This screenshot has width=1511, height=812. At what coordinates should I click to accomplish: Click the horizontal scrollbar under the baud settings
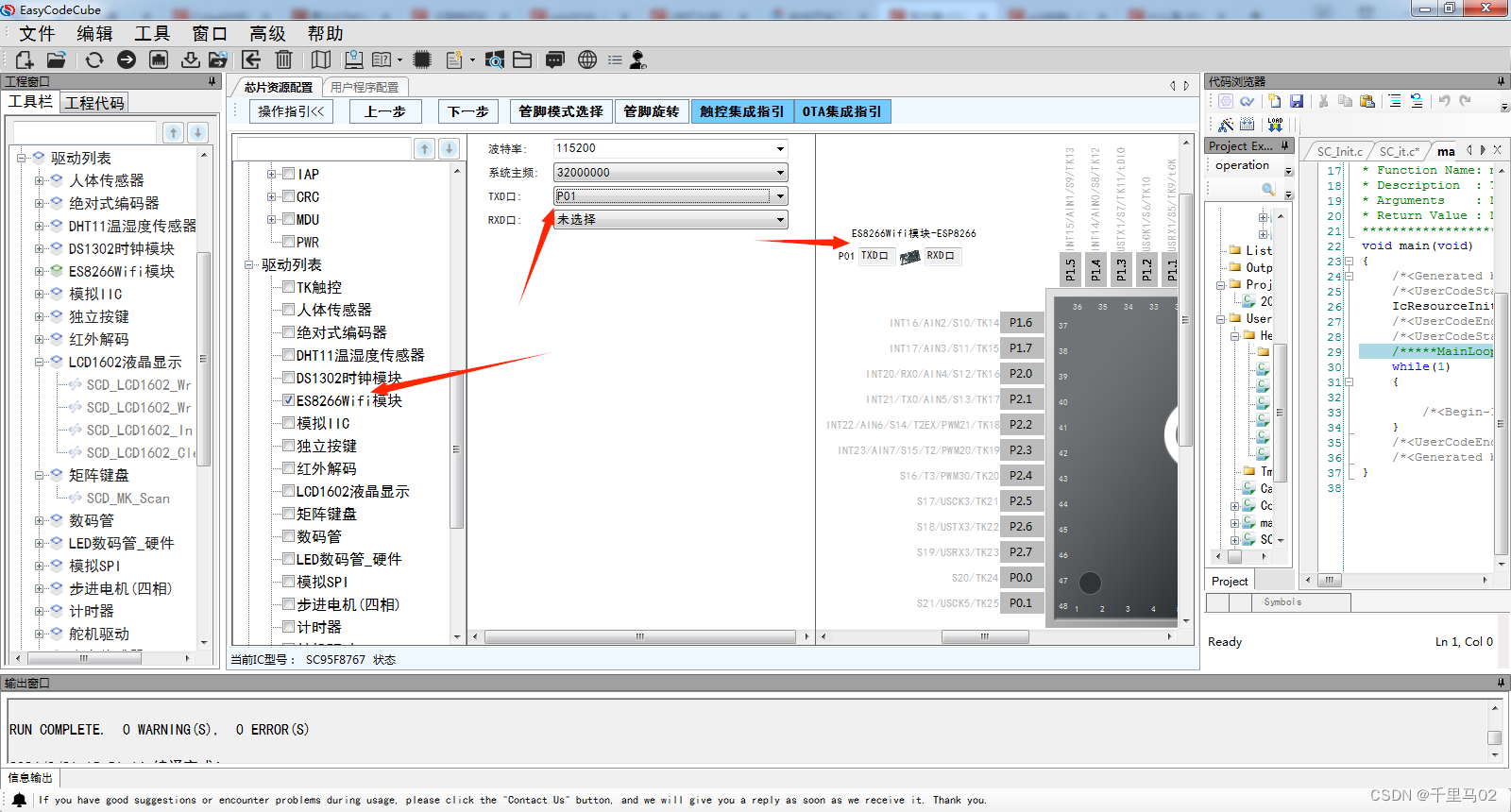[x=640, y=636]
